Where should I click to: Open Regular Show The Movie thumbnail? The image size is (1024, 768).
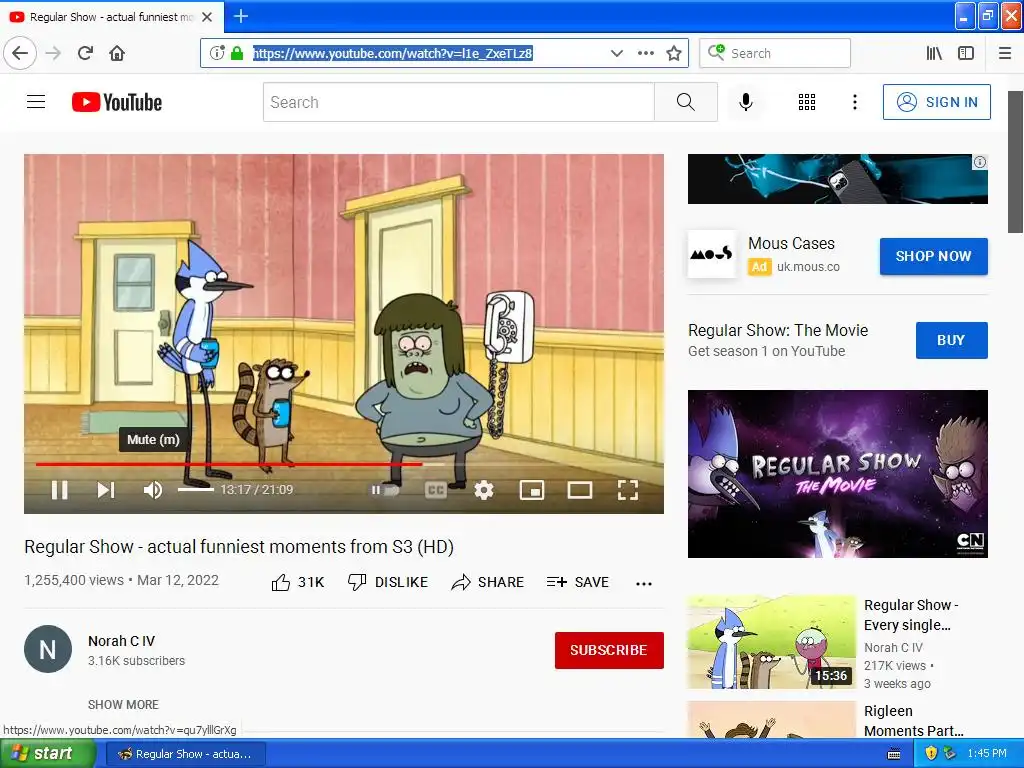tap(837, 473)
